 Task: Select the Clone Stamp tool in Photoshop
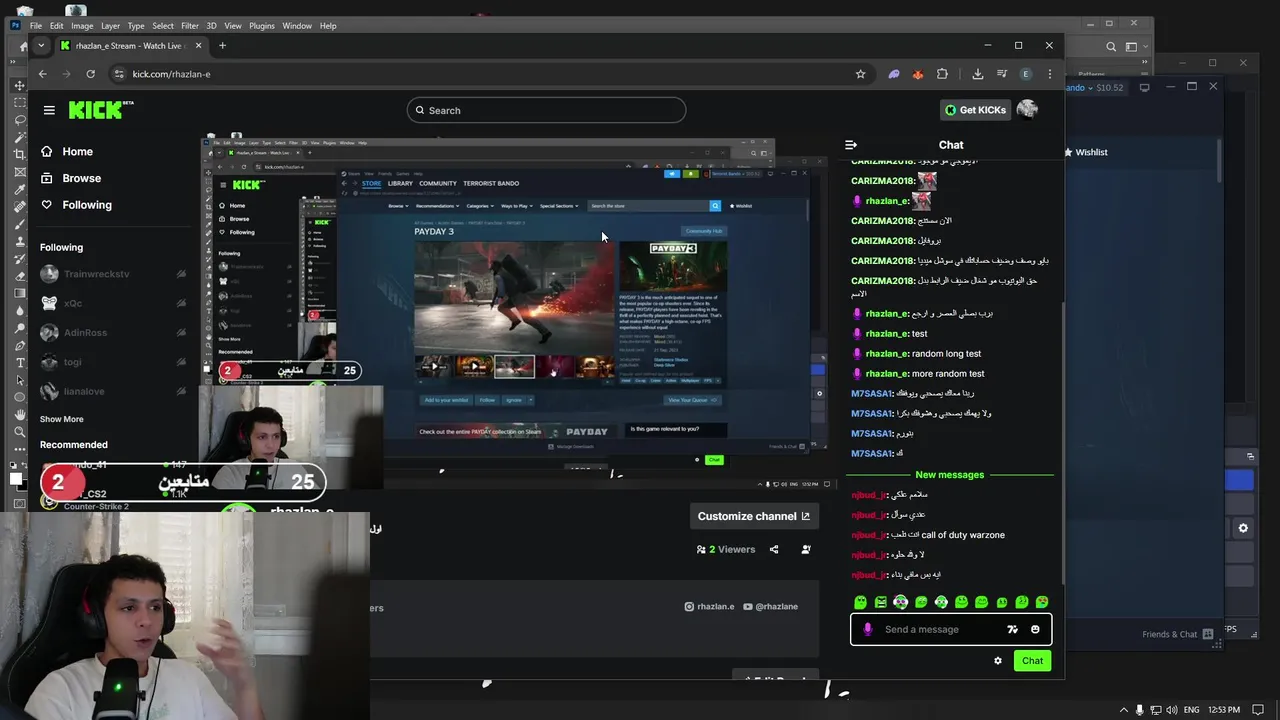tap(20, 241)
